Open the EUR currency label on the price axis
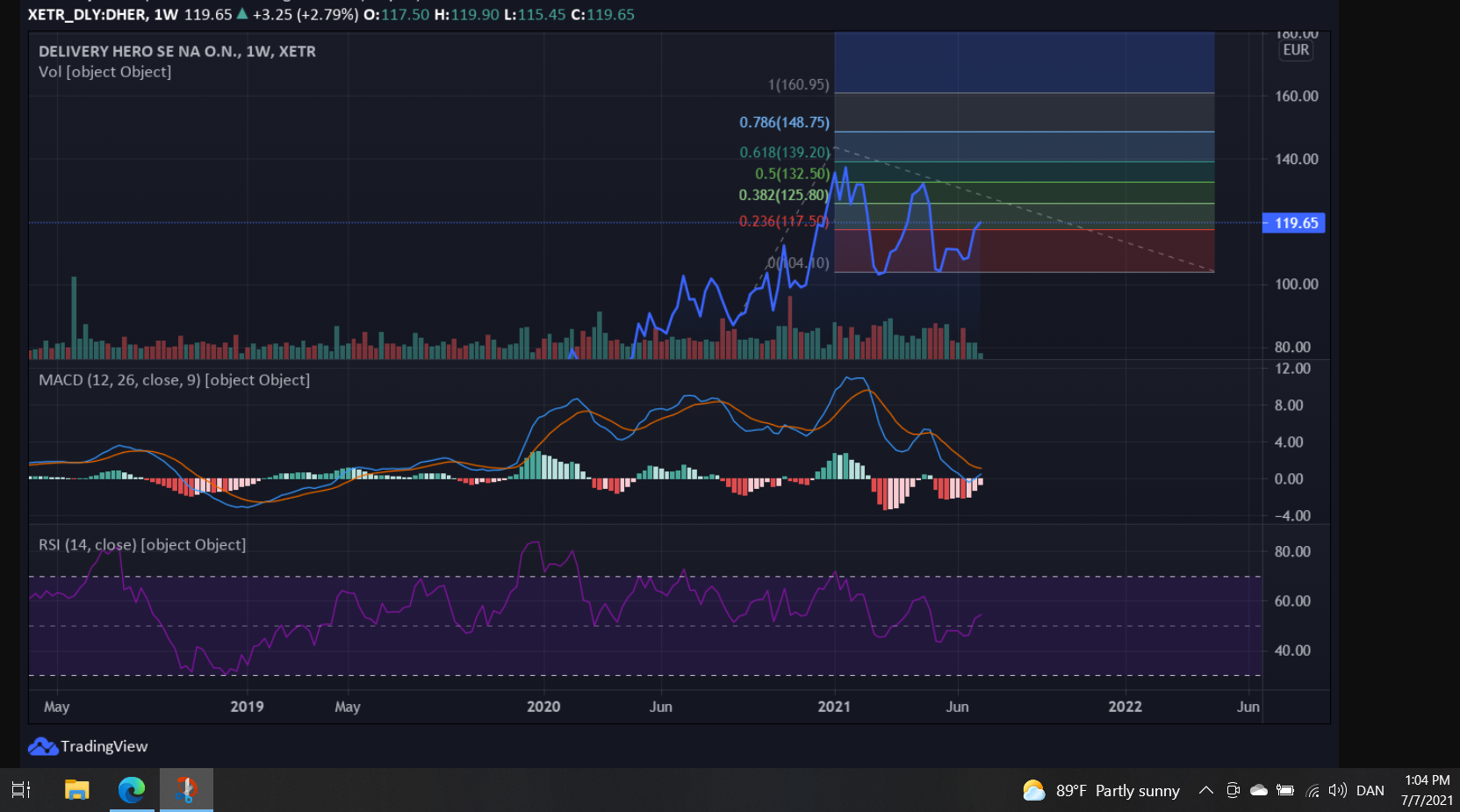Screen dimensions: 1460x812 1296,50
